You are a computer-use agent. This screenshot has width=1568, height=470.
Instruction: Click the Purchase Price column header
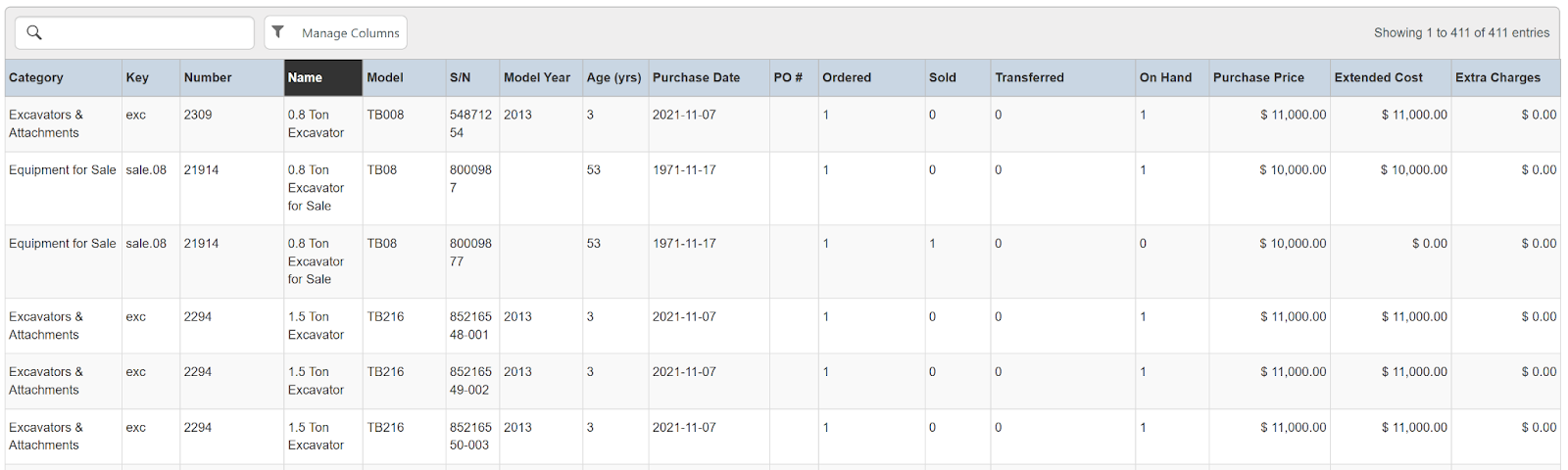tap(1258, 77)
